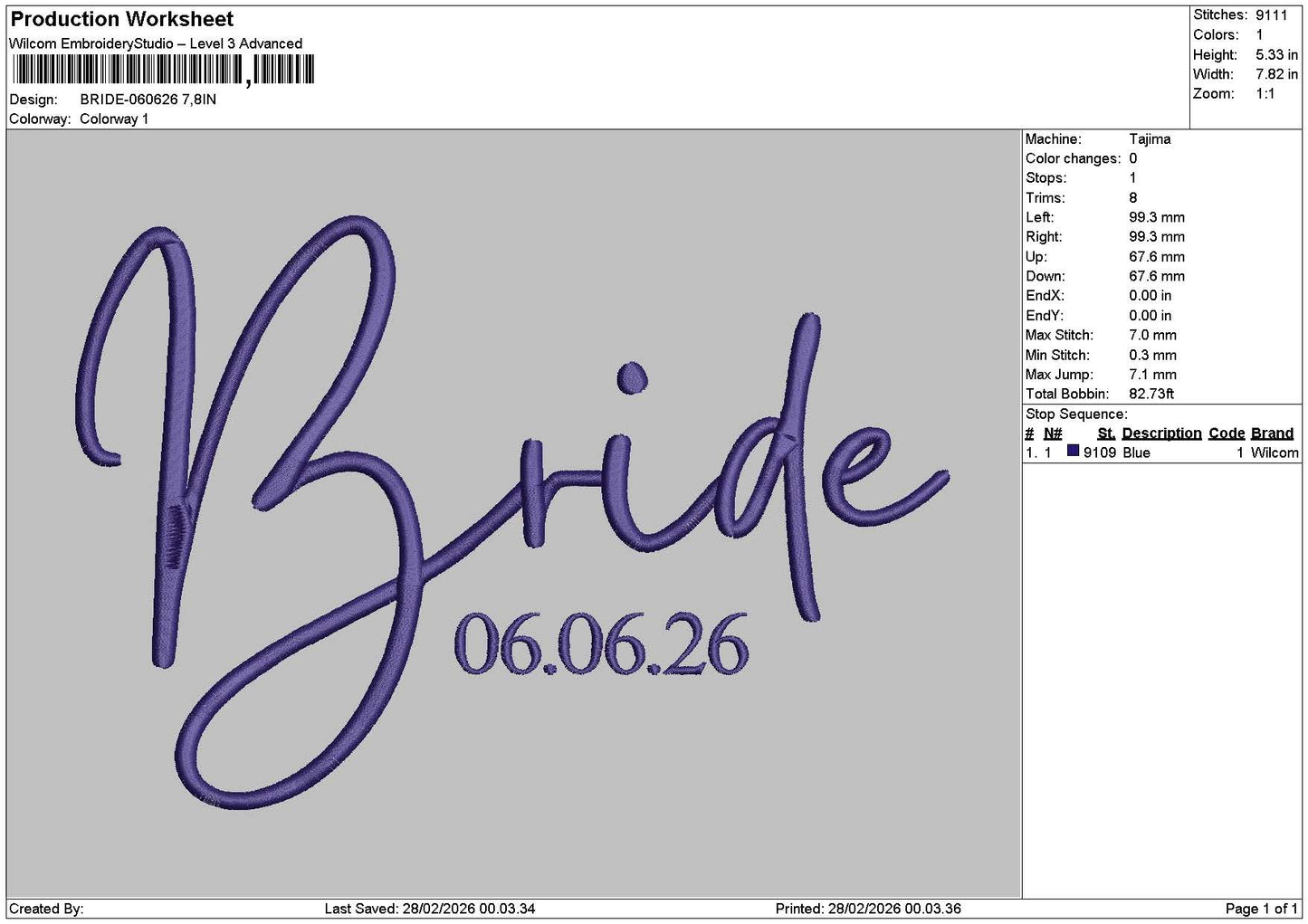Click the embroidered Bride design preview
Viewport: 1308px width, 924px height.
point(513,512)
